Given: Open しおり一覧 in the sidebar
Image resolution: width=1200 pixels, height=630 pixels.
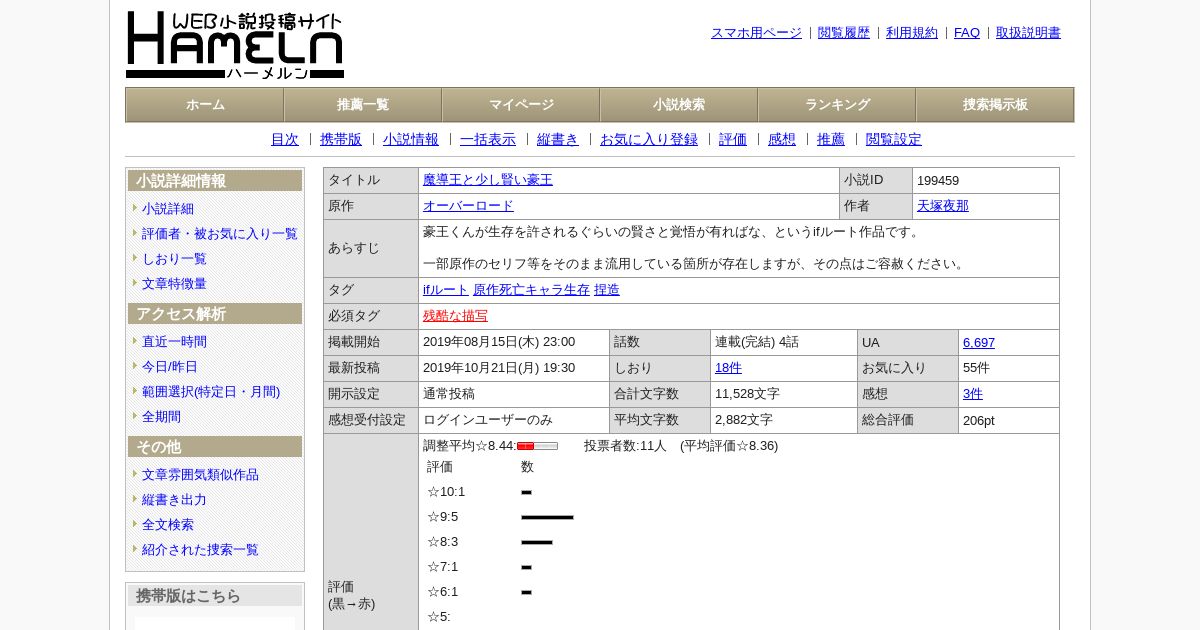Looking at the screenshot, I should coord(174,259).
